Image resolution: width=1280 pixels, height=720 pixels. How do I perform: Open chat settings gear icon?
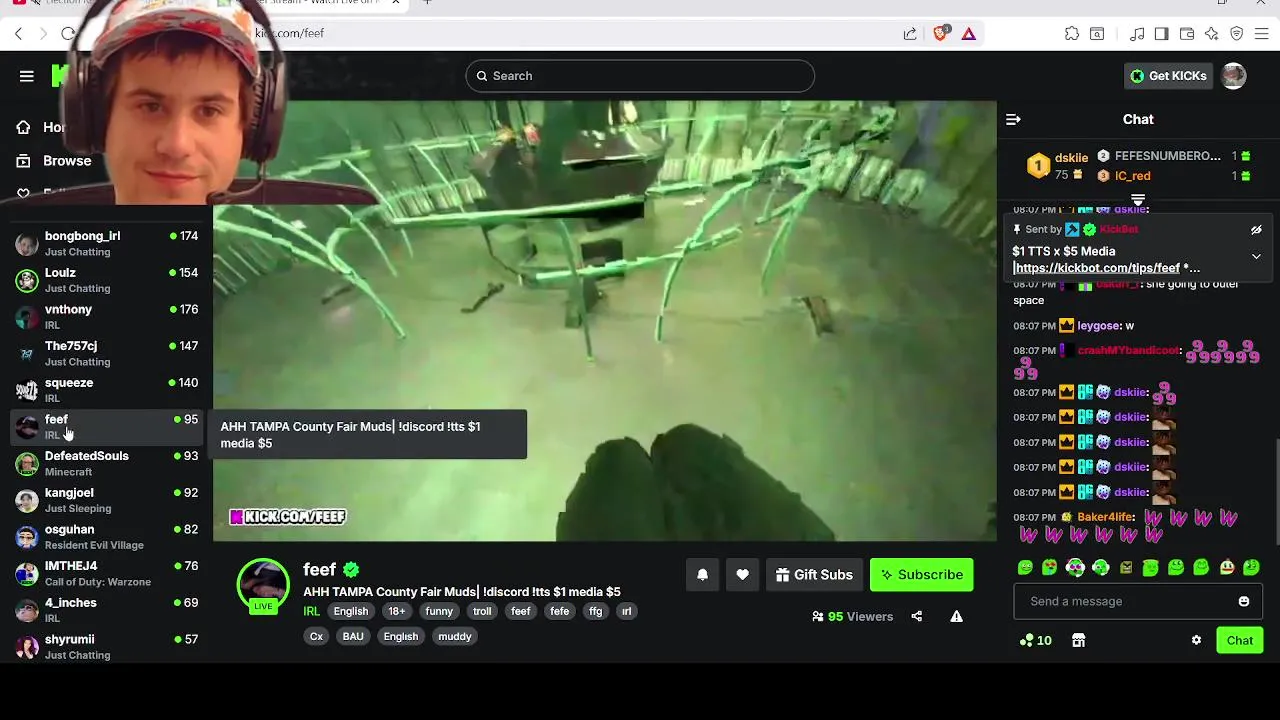point(1196,641)
